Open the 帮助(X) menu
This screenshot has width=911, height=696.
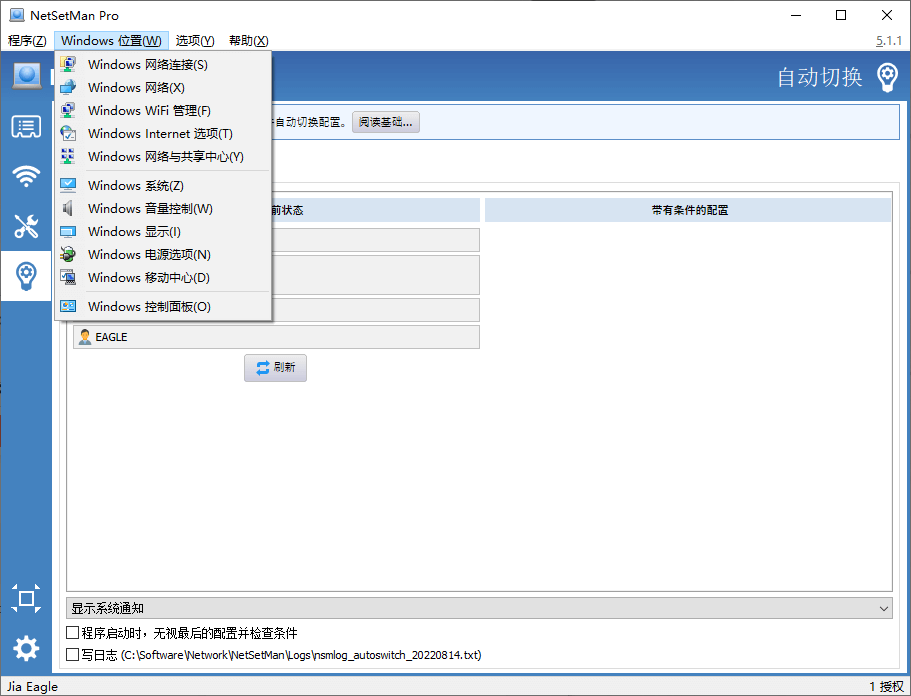[x=249, y=41]
